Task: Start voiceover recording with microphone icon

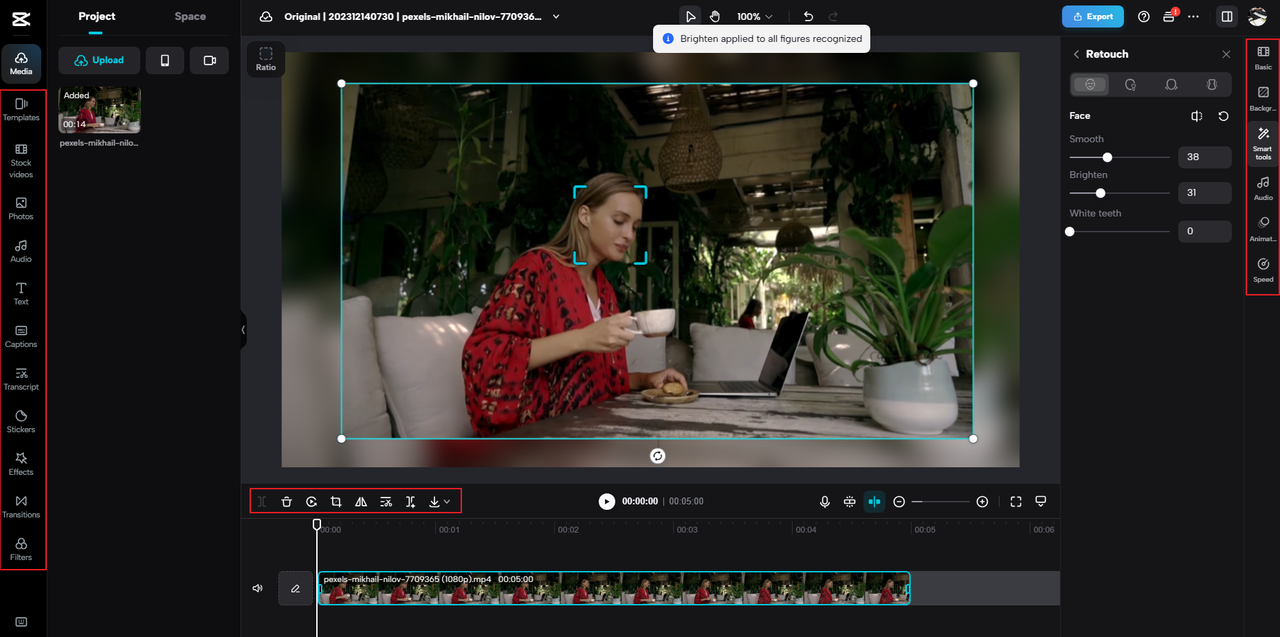Action: [825, 502]
